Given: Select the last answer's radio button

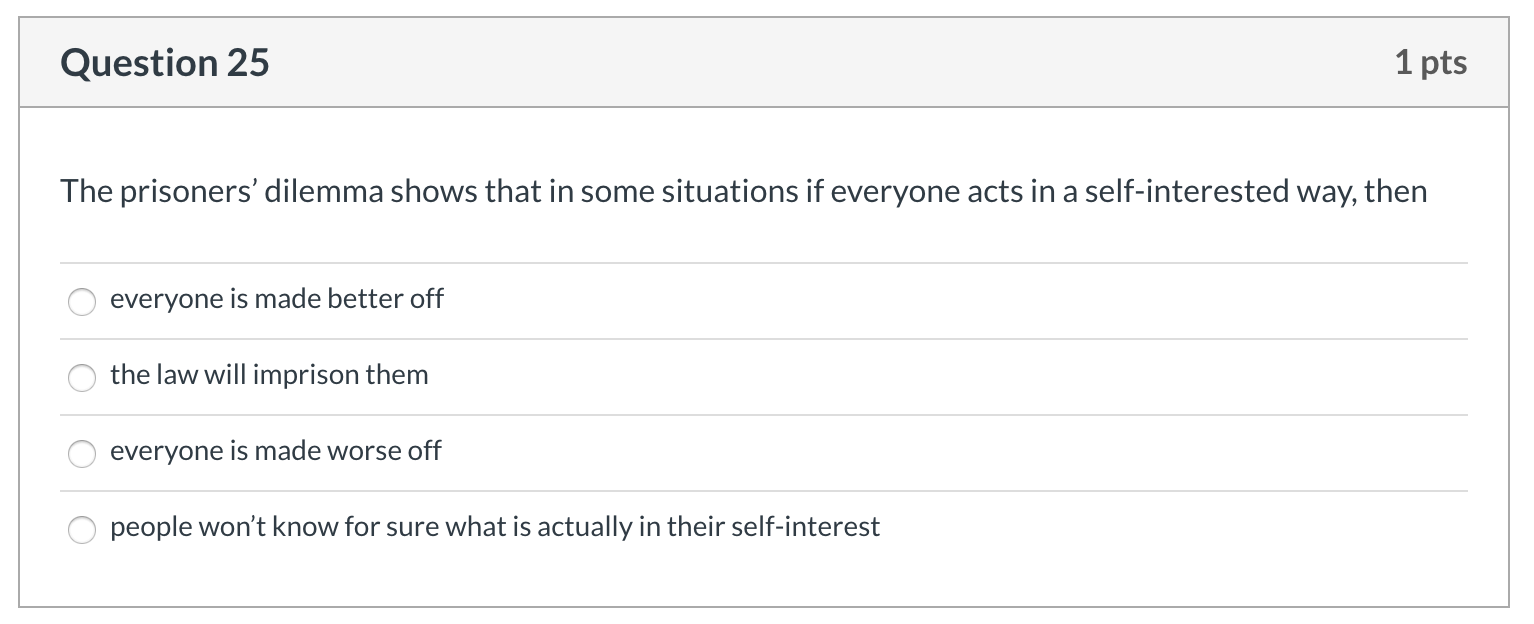Looking at the screenshot, I should pos(82,530).
